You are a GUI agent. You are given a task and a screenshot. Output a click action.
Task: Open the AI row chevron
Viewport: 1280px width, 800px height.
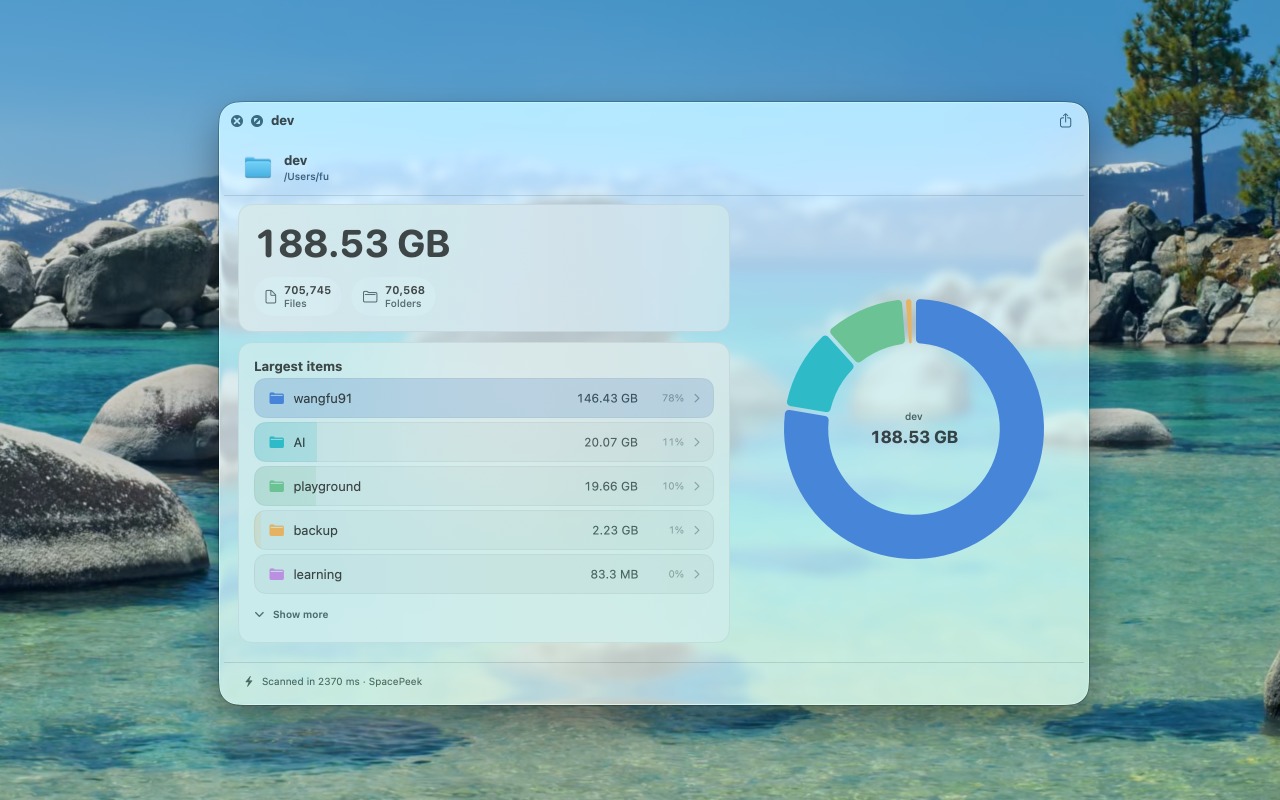tap(697, 442)
